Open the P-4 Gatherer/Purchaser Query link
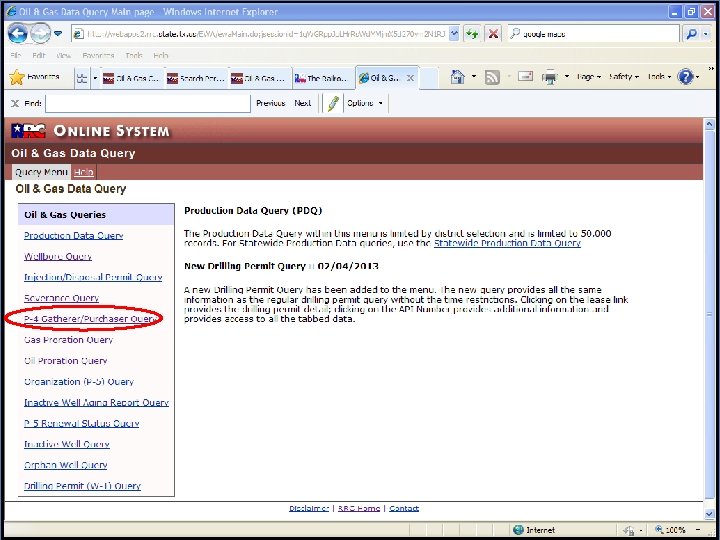 (x=92, y=319)
